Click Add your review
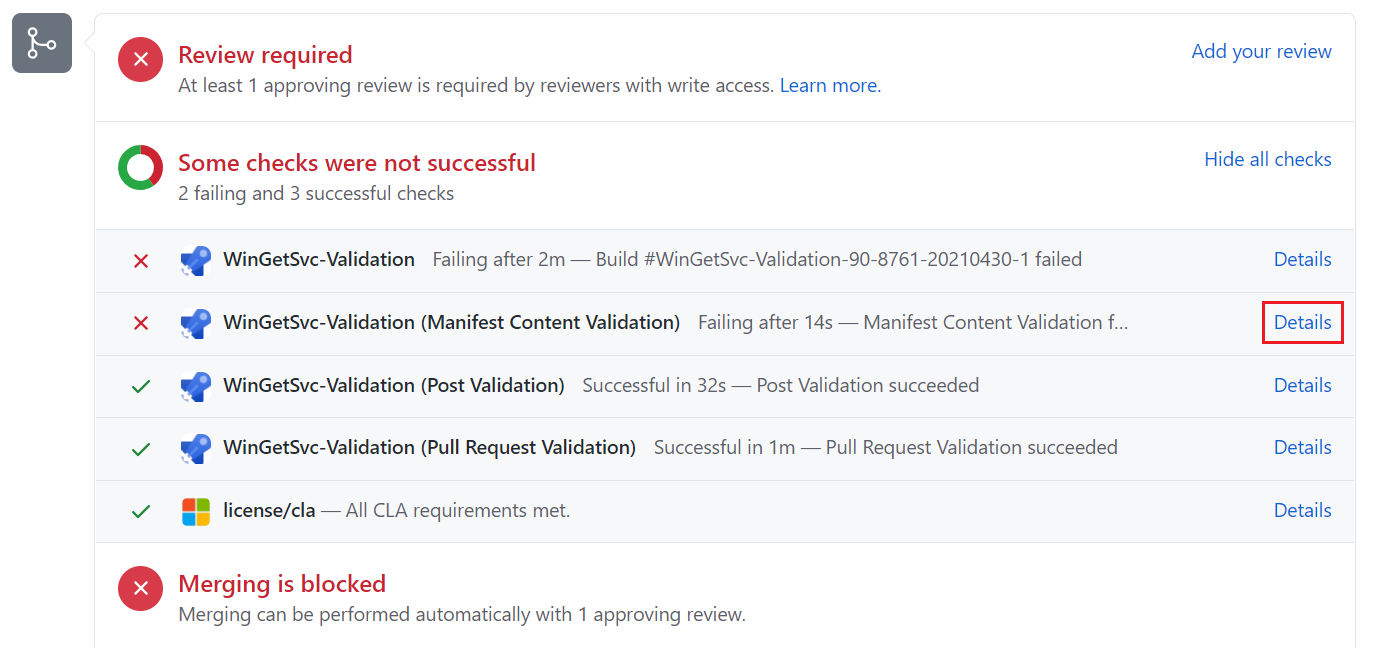 (1261, 51)
